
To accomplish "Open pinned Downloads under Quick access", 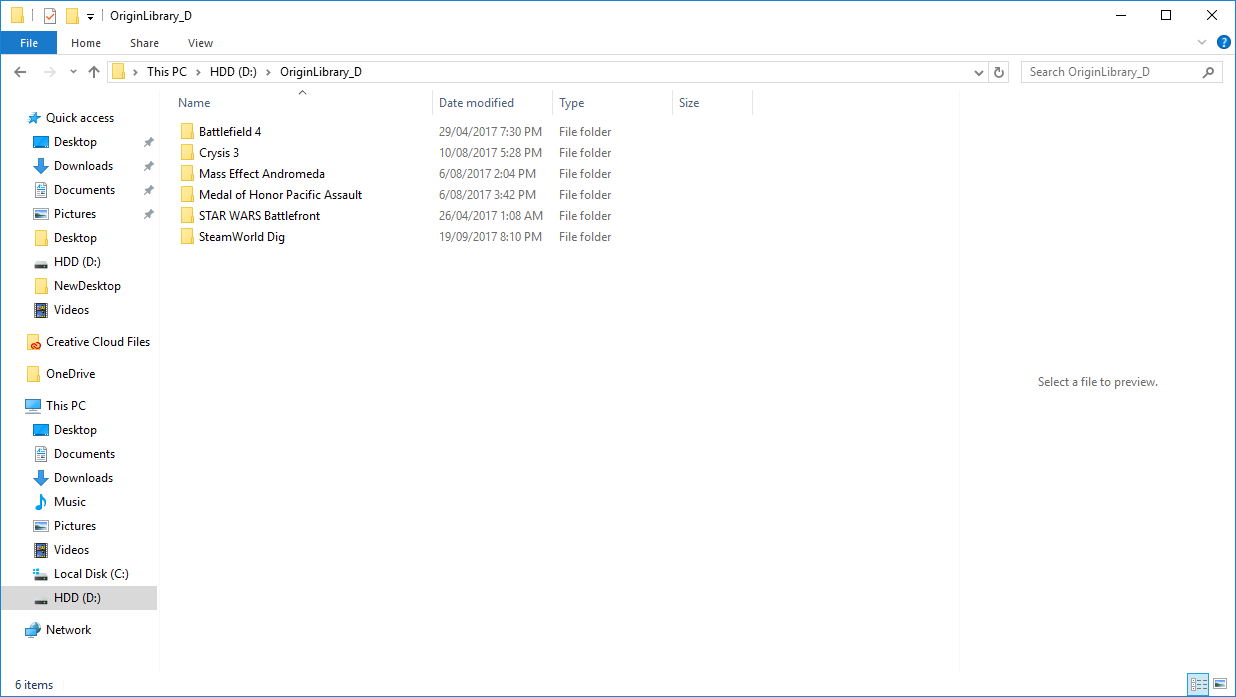I will coord(83,166).
